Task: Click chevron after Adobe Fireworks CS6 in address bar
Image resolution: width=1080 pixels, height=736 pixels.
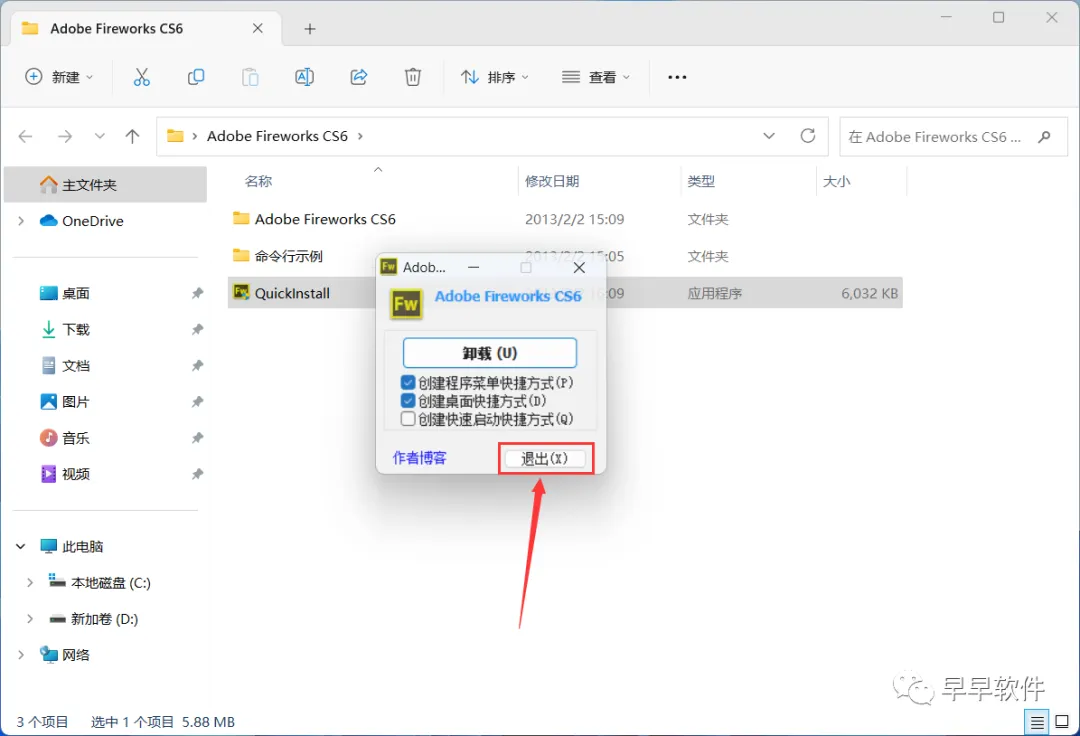Action: point(360,136)
